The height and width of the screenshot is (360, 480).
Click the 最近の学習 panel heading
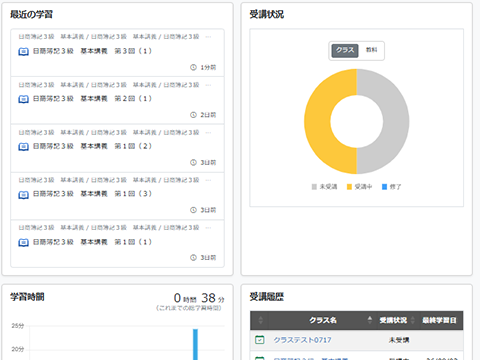(x=31, y=14)
